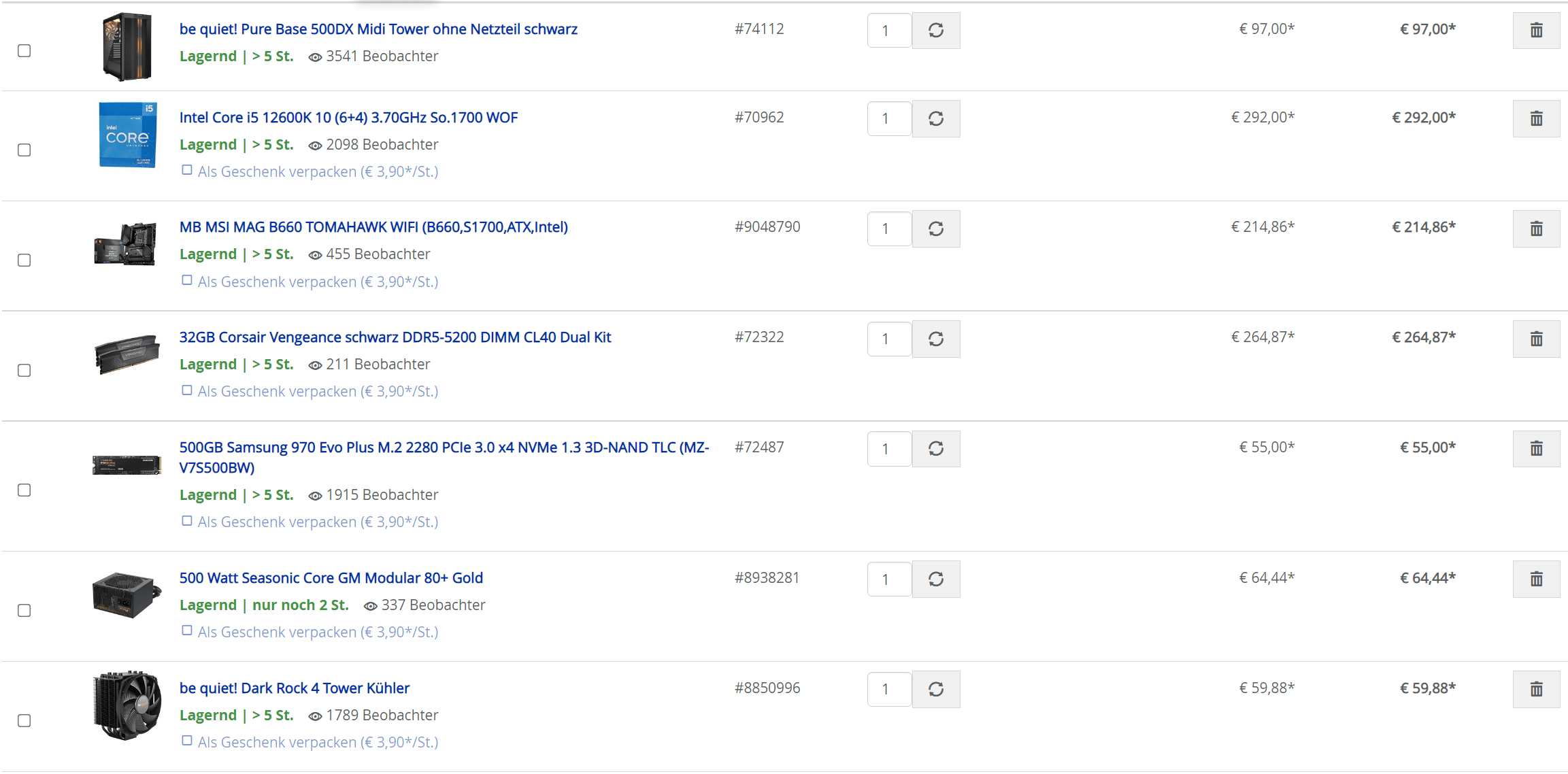
Task: Delete Samsung 970 Evo Plus from cart
Action: (1535, 449)
